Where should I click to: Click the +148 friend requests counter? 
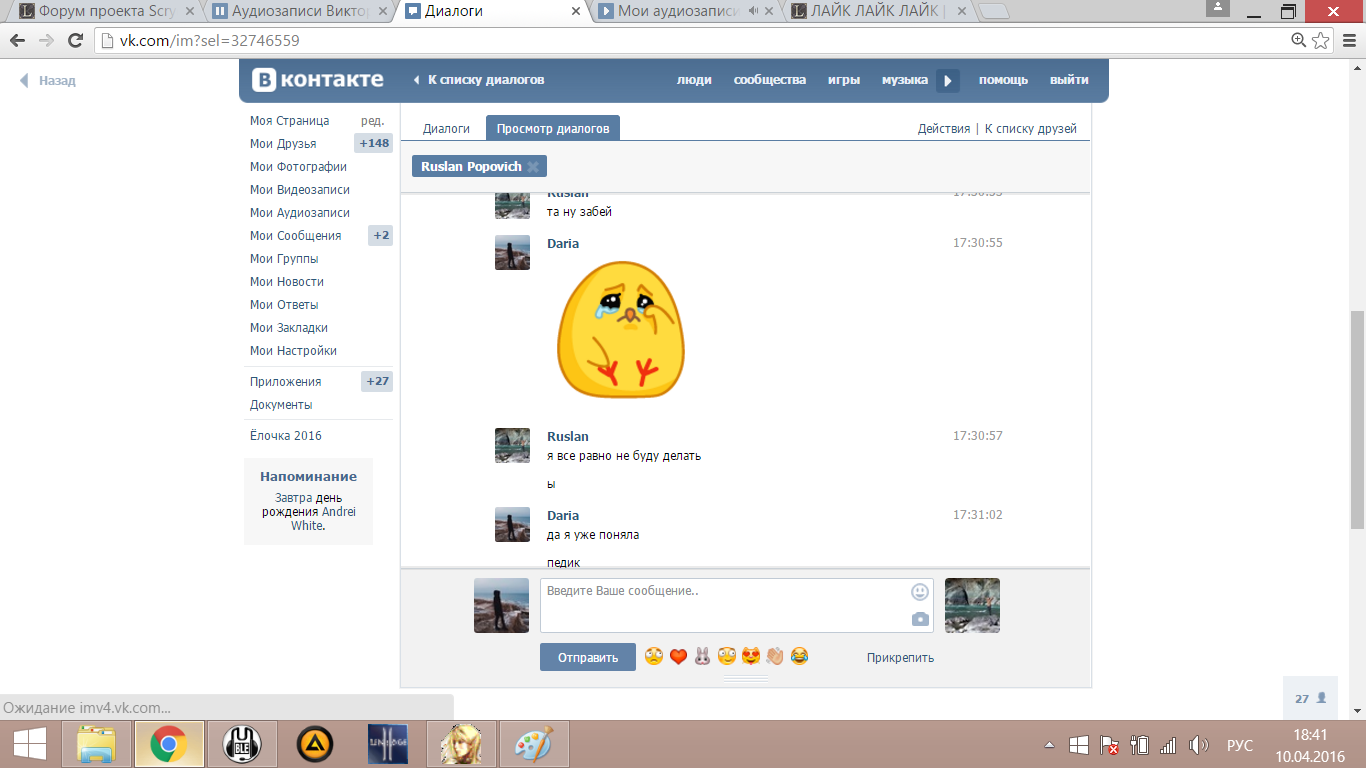tap(374, 144)
